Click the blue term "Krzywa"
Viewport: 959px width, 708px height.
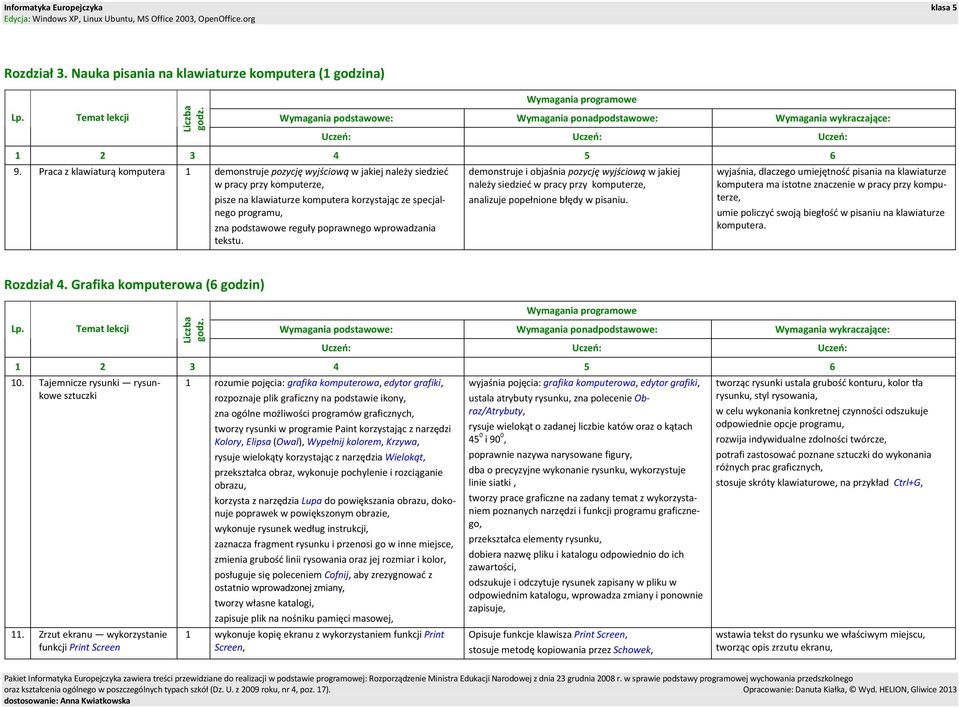coord(402,442)
